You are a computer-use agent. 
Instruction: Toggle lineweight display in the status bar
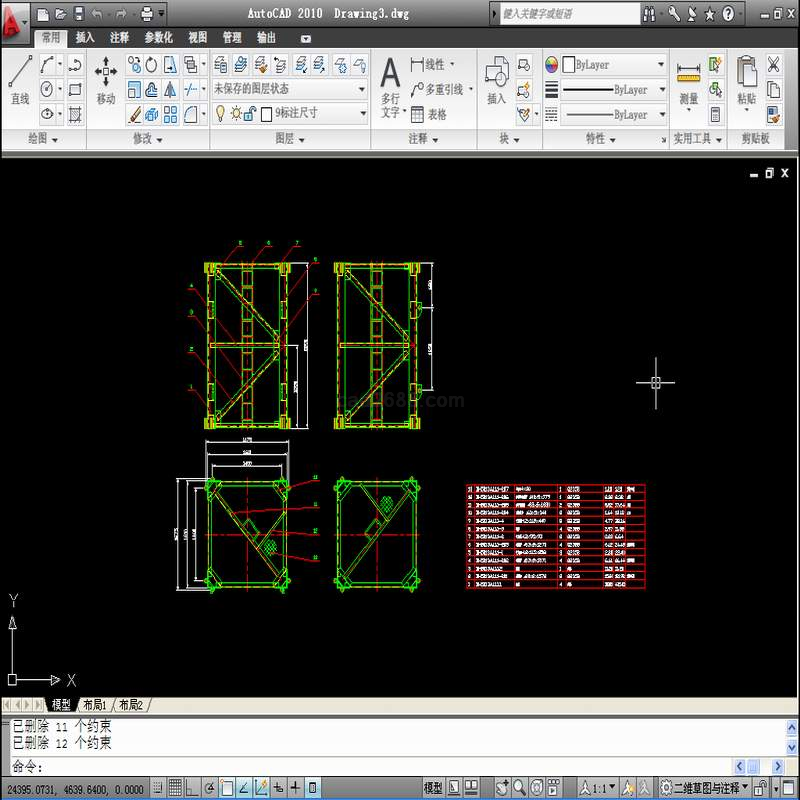pyautogui.click(x=296, y=788)
